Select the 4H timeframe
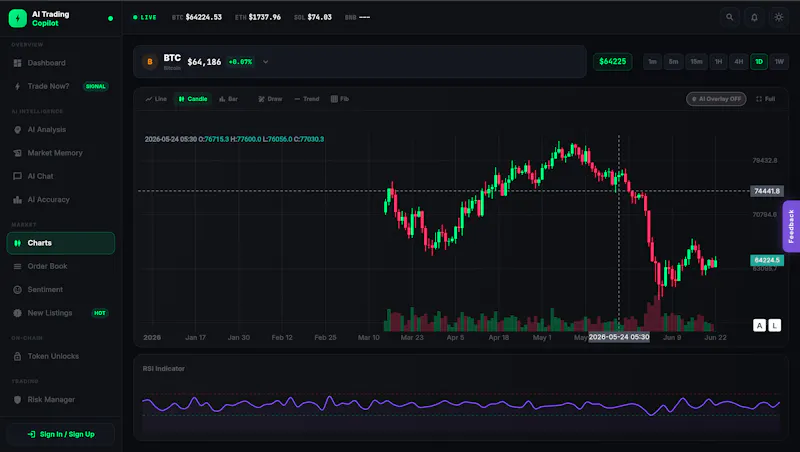 738,62
